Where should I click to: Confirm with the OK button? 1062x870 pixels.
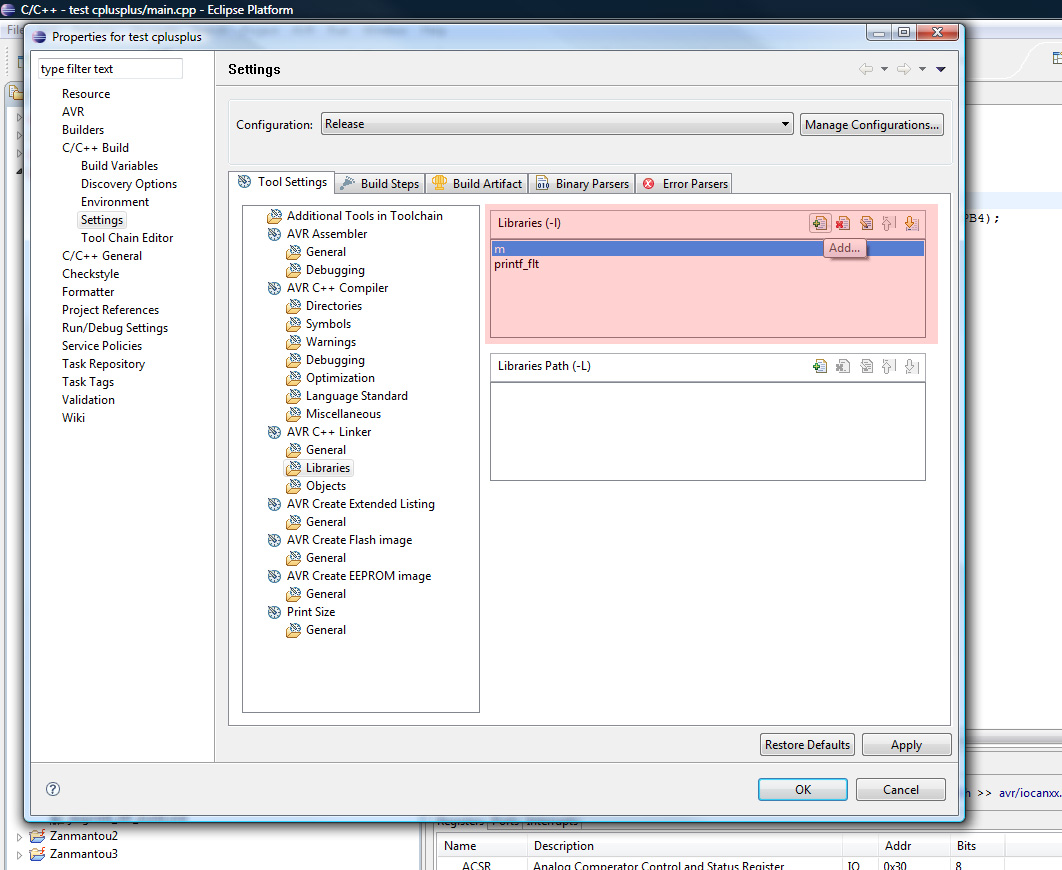coord(803,789)
